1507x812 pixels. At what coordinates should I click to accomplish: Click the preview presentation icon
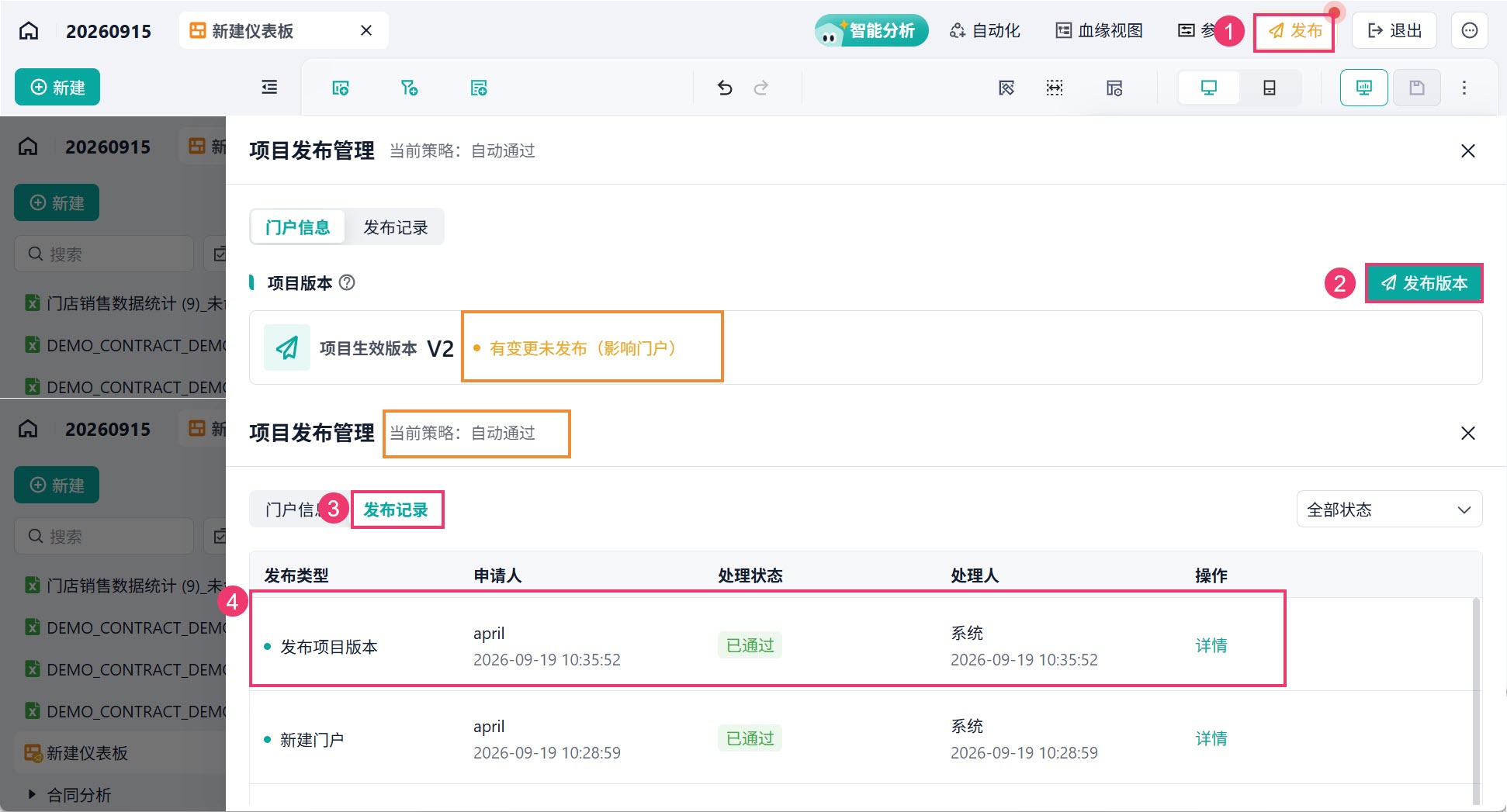[1364, 88]
